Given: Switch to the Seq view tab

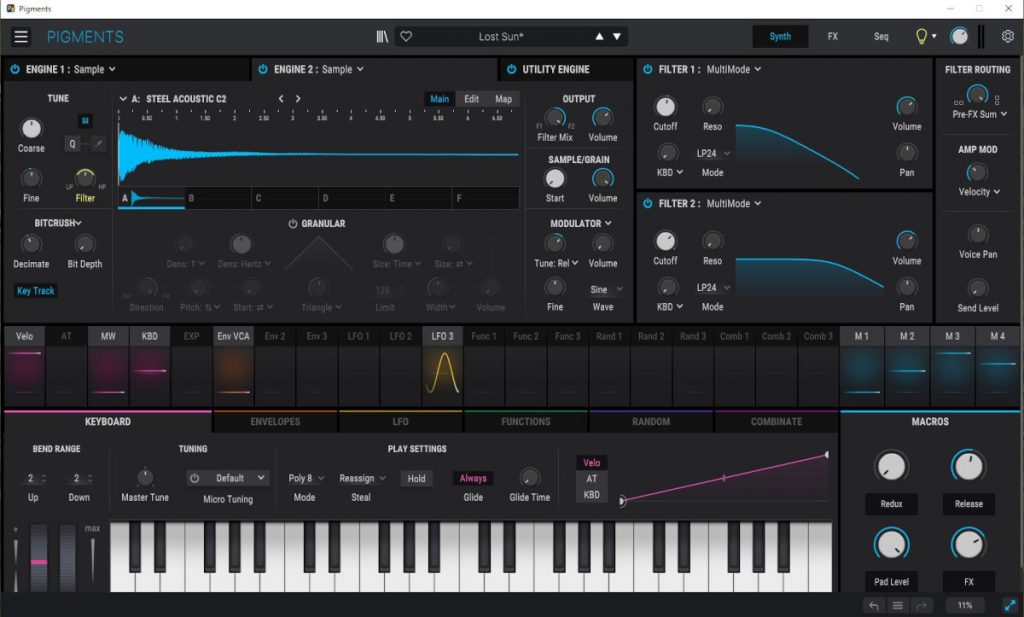Looking at the screenshot, I should tap(881, 37).
